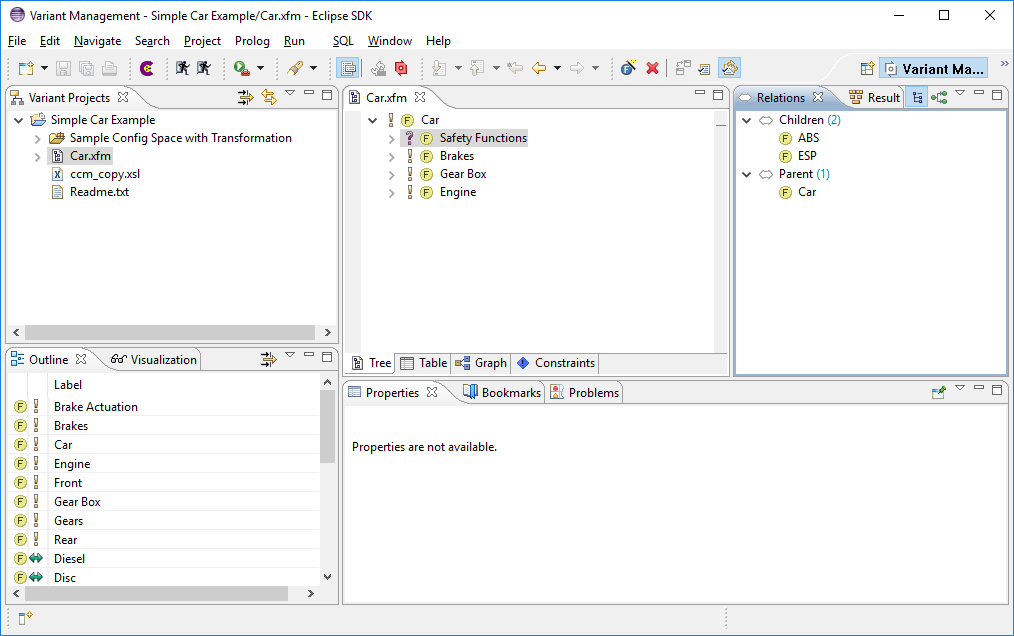Click the New wizard toolbar icon
1014x636 pixels.
pyautogui.click(x=26, y=68)
